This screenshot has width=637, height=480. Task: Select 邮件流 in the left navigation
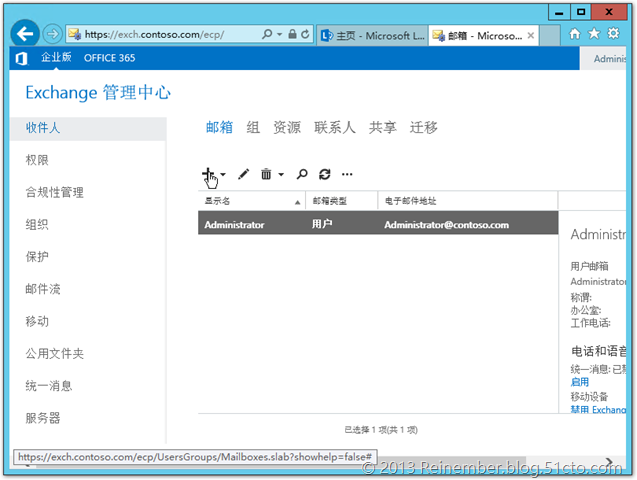pyautogui.click(x=43, y=289)
